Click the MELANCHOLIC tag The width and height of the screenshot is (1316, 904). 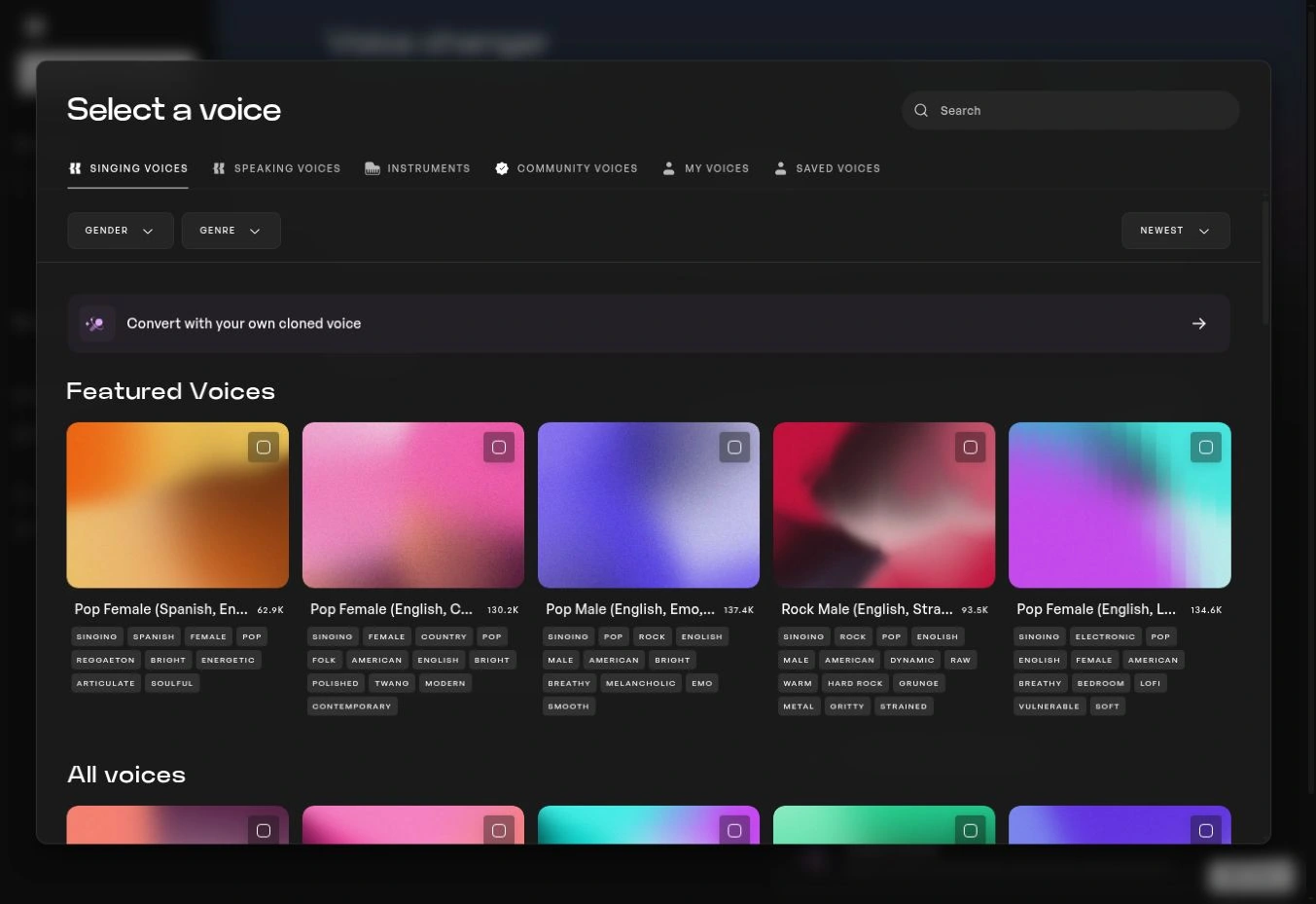(x=641, y=683)
